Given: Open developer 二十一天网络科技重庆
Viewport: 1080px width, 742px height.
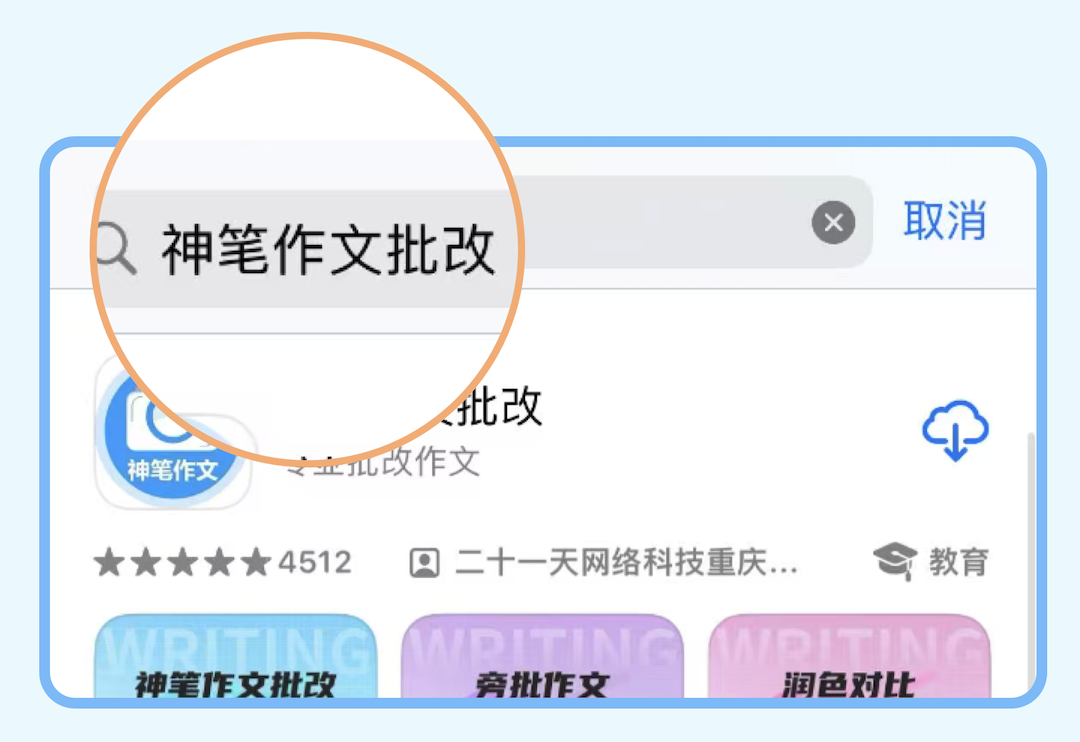Looking at the screenshot, I should click(x=627, y=563).
